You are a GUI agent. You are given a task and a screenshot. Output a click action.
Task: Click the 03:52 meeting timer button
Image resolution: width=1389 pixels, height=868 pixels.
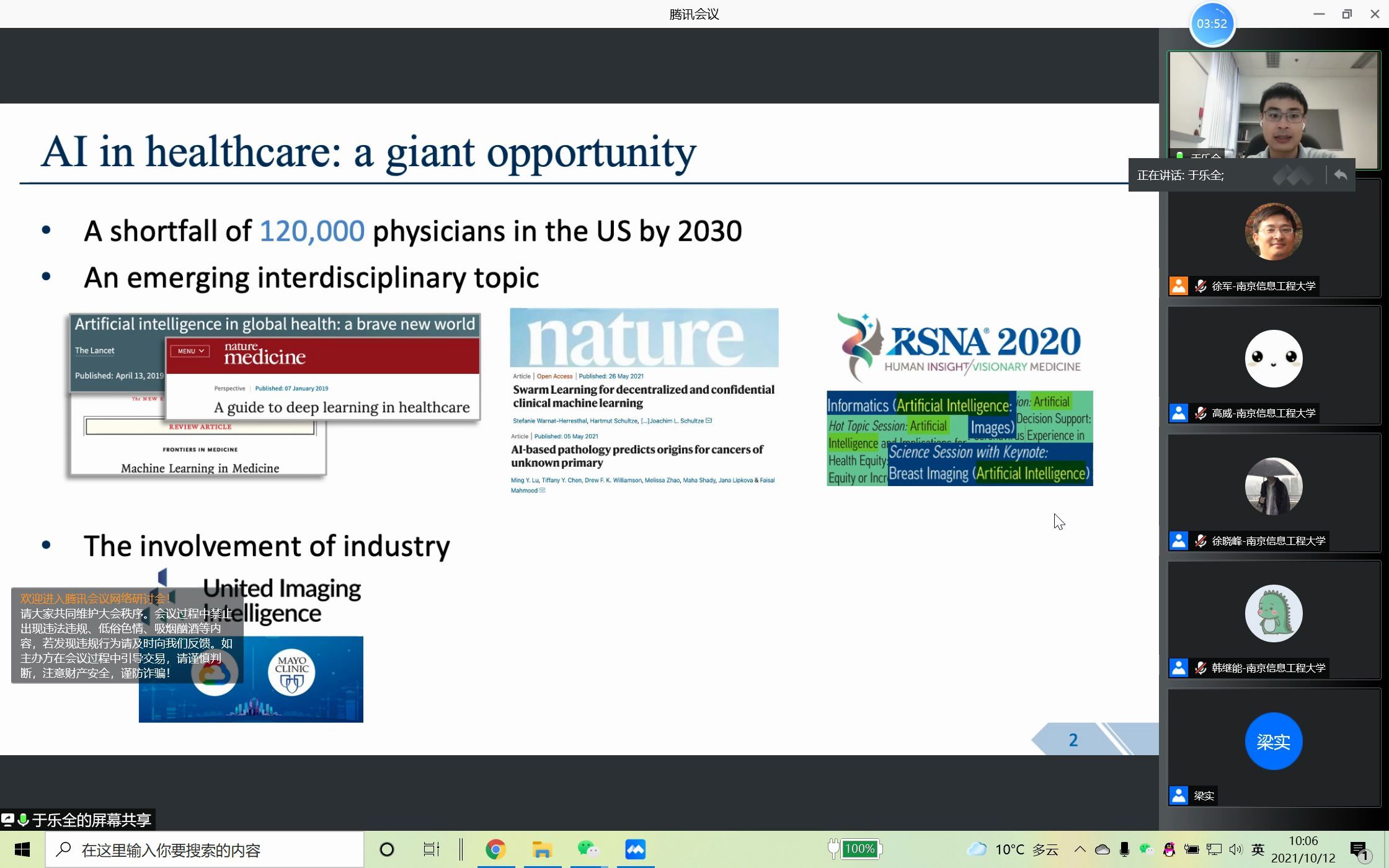[1212, 24]
